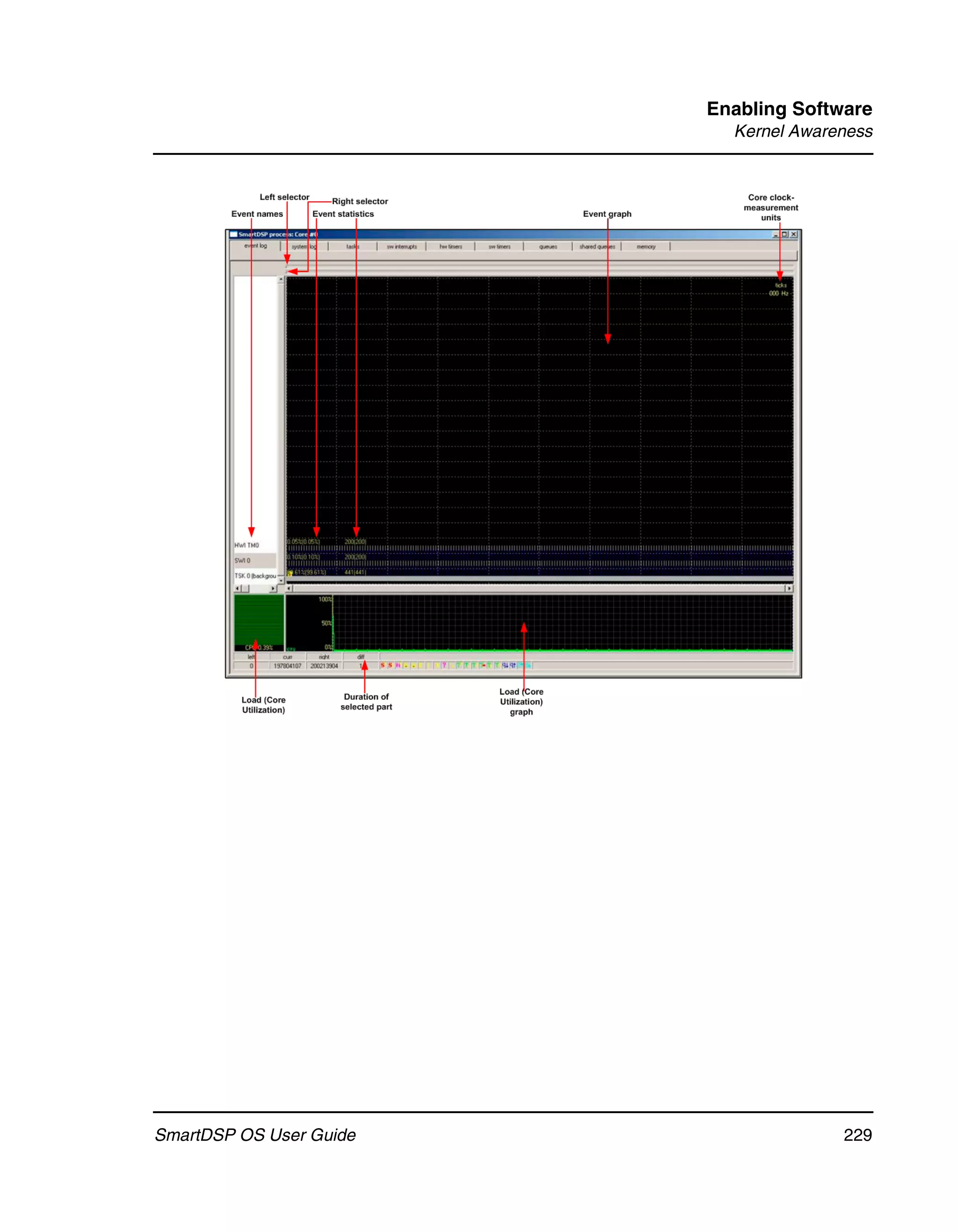The height and width of the screenshot is (1232, 958).
Task: Show the sw timers tab
Action: click(499, 247)
